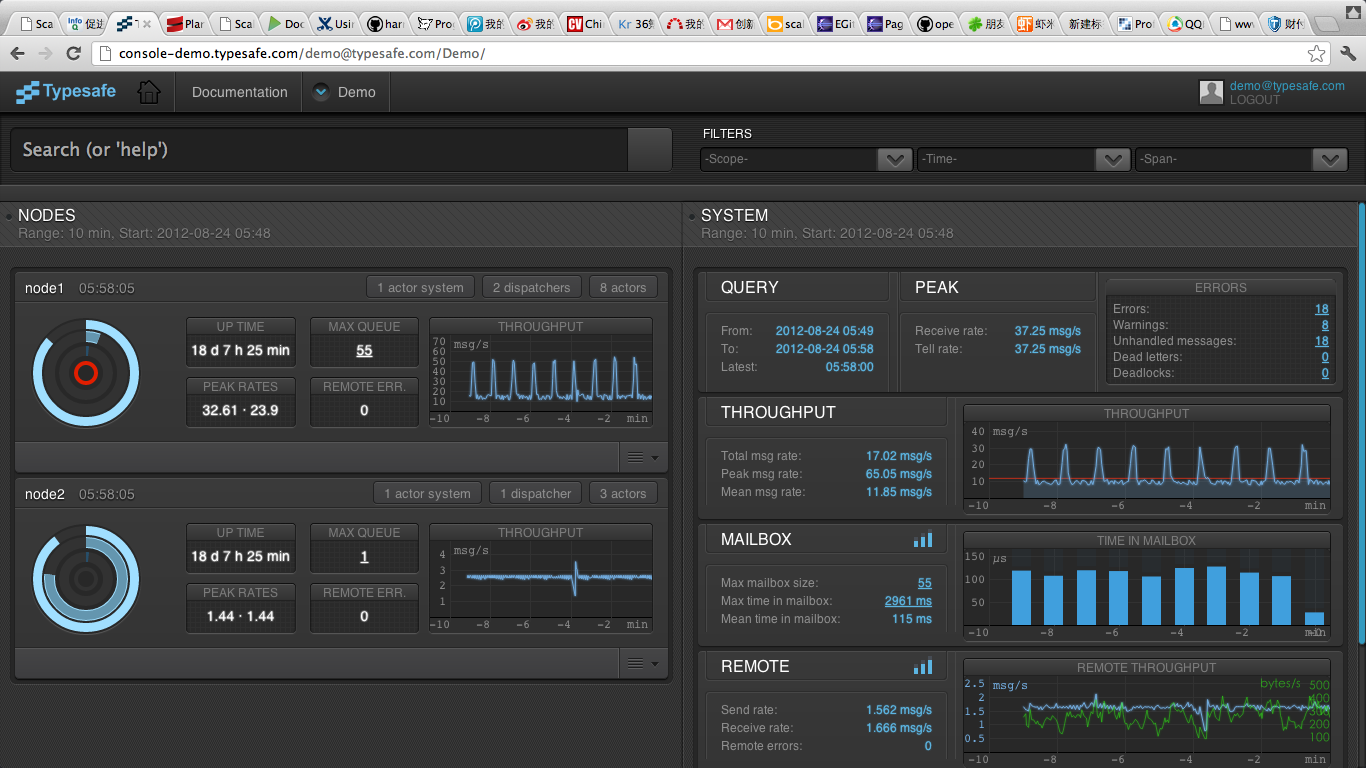
Task: Expand node2 panel options menu
Action: (642, 663)
